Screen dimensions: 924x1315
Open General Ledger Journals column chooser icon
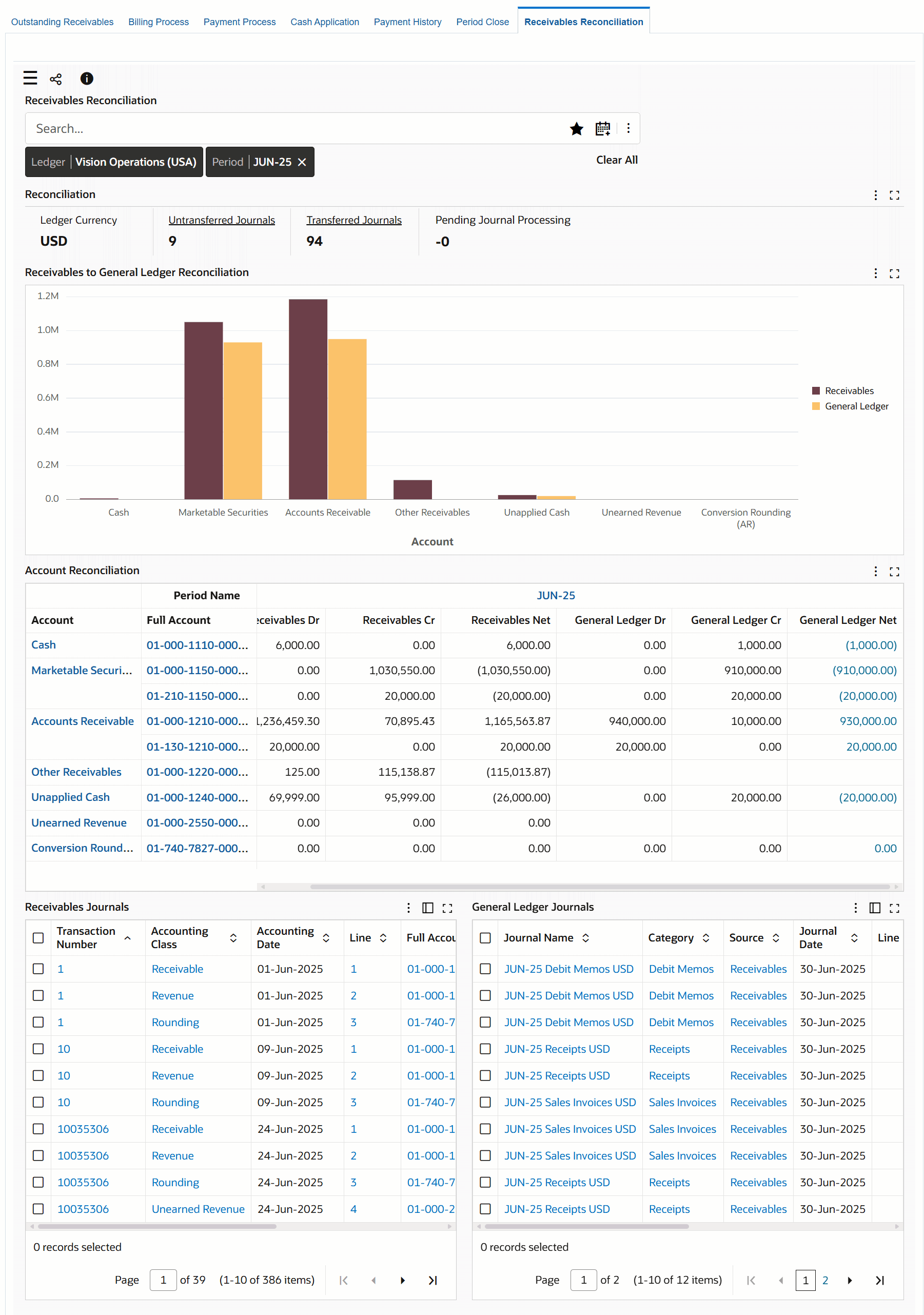pyautogui.click(x=875, y=908)
